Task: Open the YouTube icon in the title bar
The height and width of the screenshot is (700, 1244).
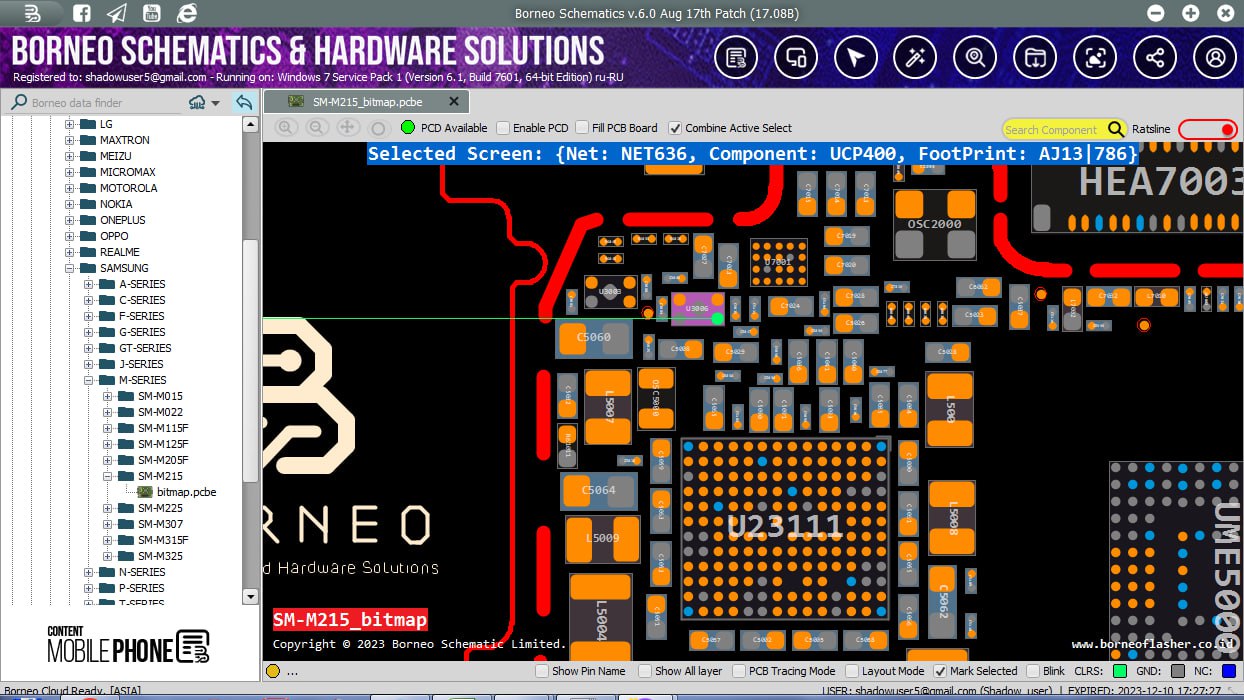Action: point(151,13)
